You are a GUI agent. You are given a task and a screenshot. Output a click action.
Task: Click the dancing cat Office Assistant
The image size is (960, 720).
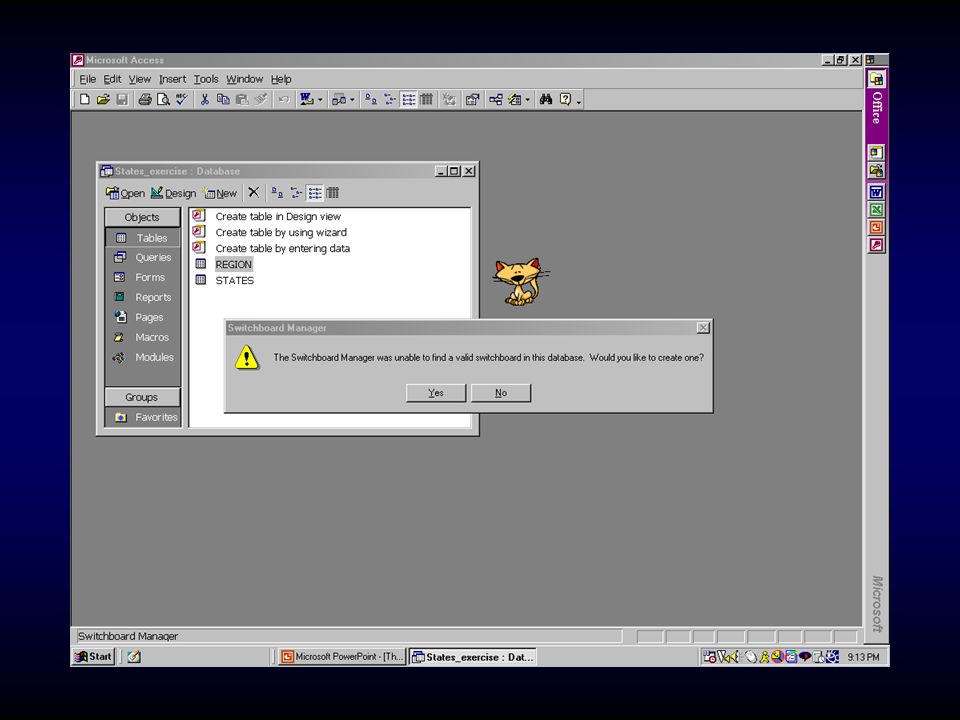tap(519, 281)
